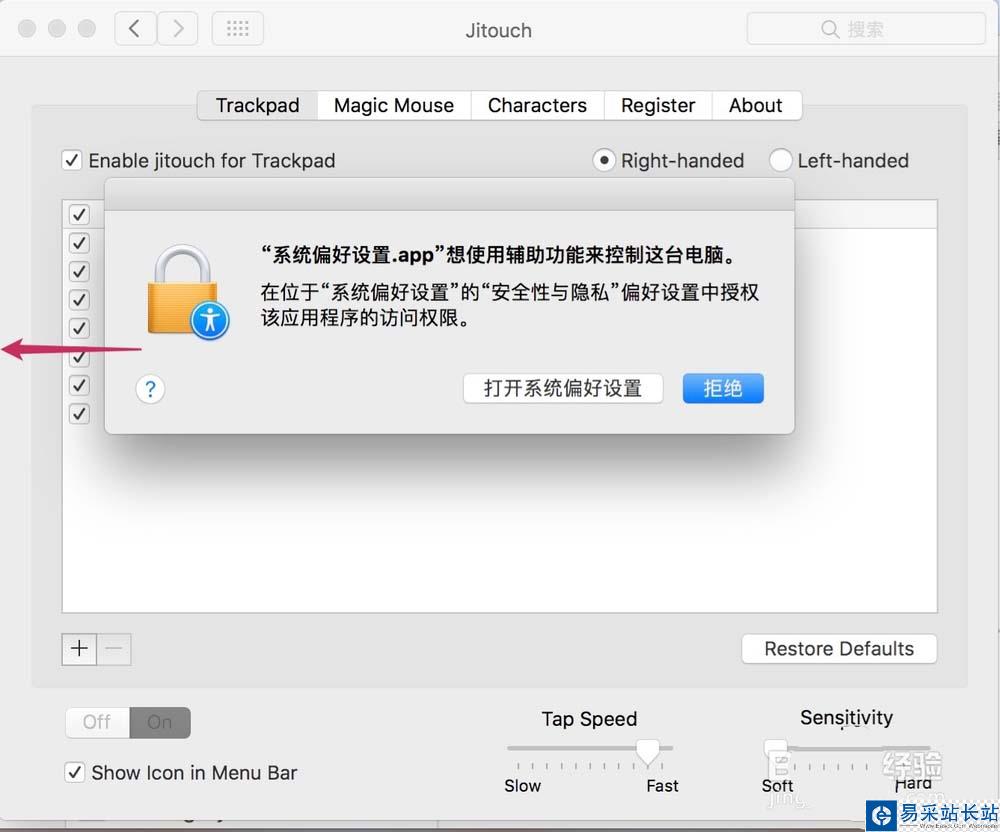1000x832 pixels.
Task: Click the blue 拒绝 button
Action: click(x=723, y=388)
